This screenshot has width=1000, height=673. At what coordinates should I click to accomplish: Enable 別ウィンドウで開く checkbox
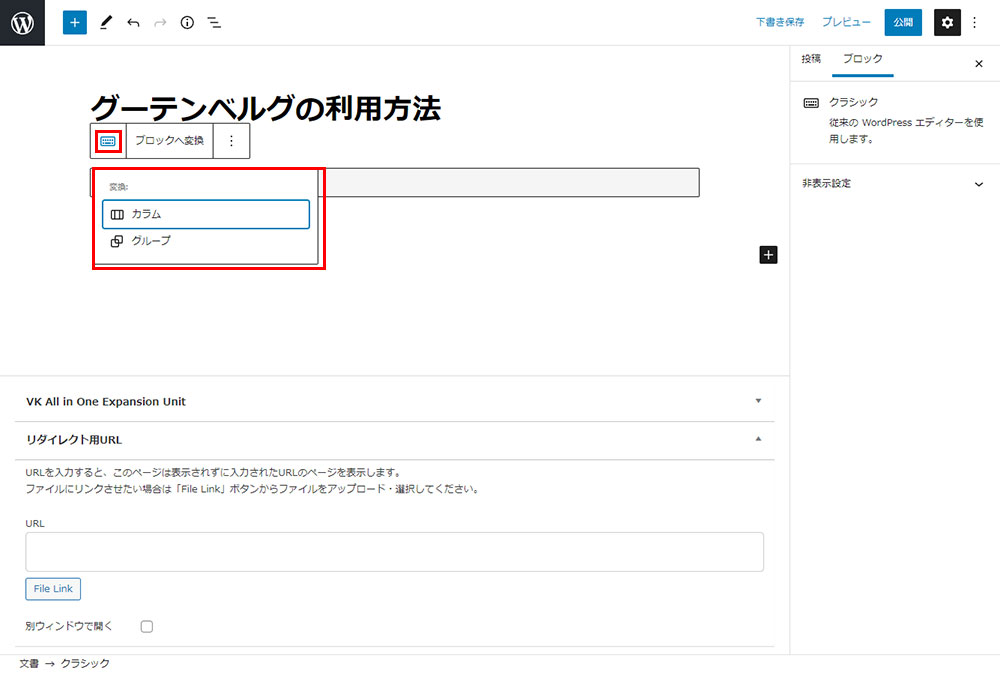[x=147, y=626]
